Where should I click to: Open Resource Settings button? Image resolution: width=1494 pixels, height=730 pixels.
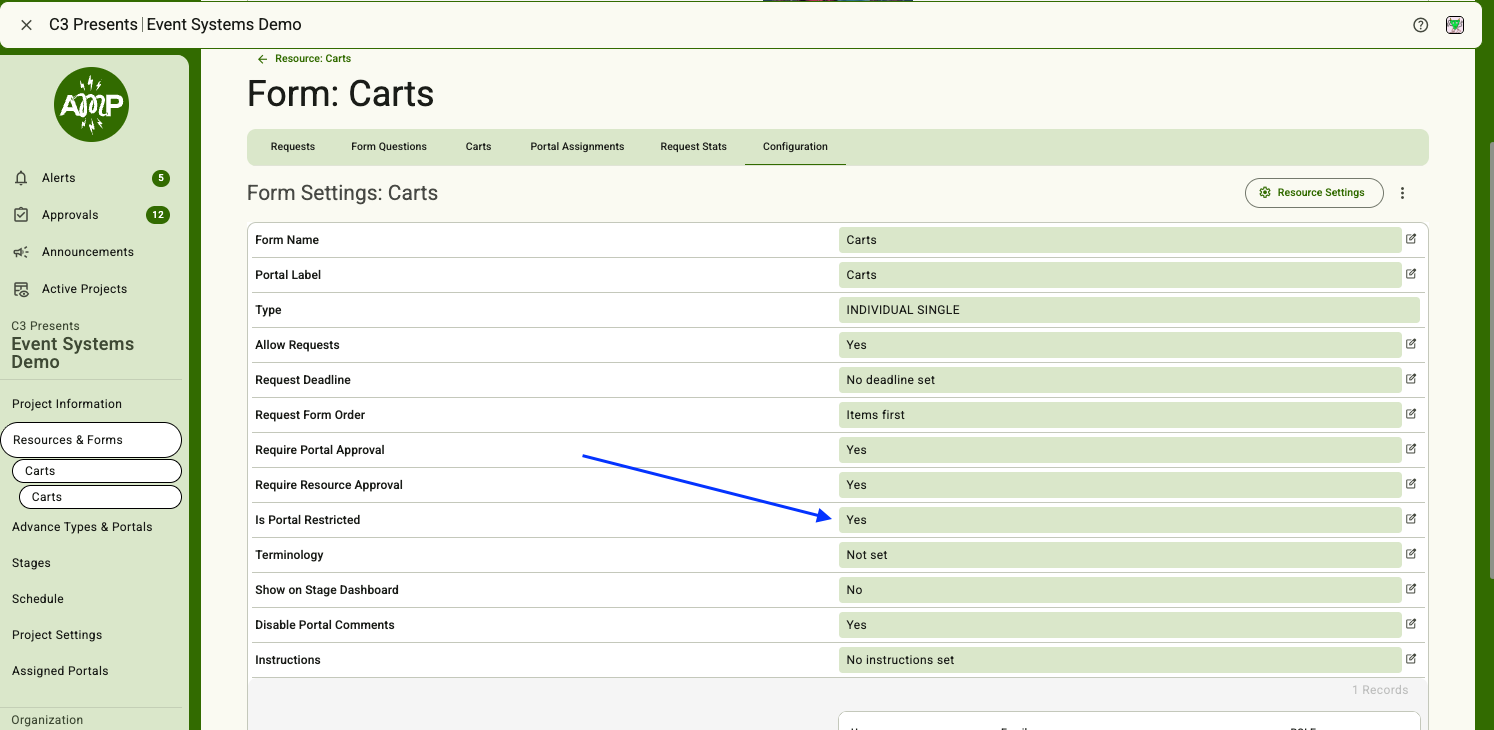point(1314,193)
